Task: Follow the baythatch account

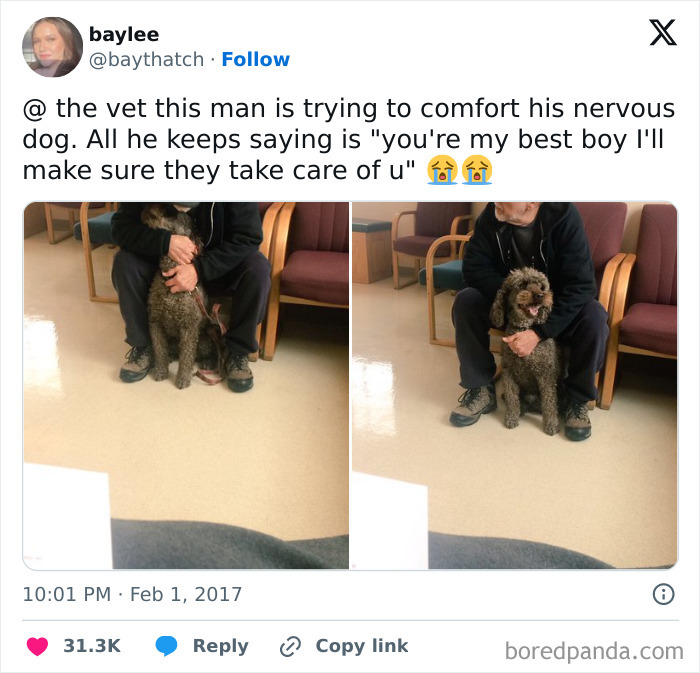Action: pyautogui.click(x=255, y=59)
